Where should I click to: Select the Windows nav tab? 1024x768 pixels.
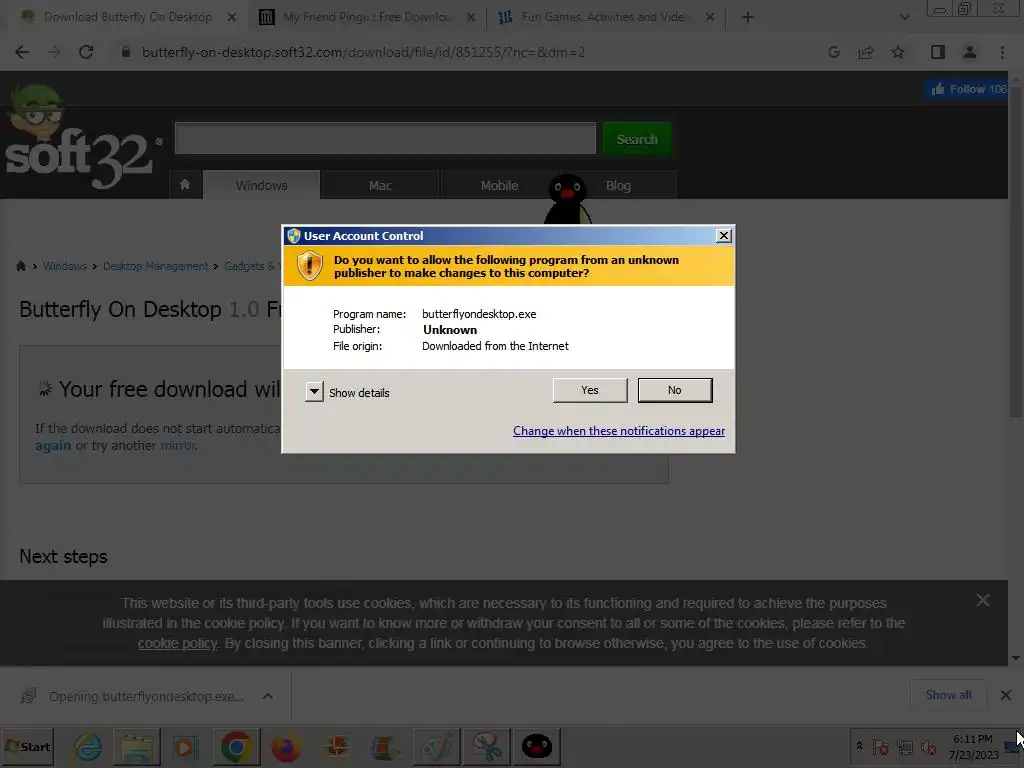[261, 185]
